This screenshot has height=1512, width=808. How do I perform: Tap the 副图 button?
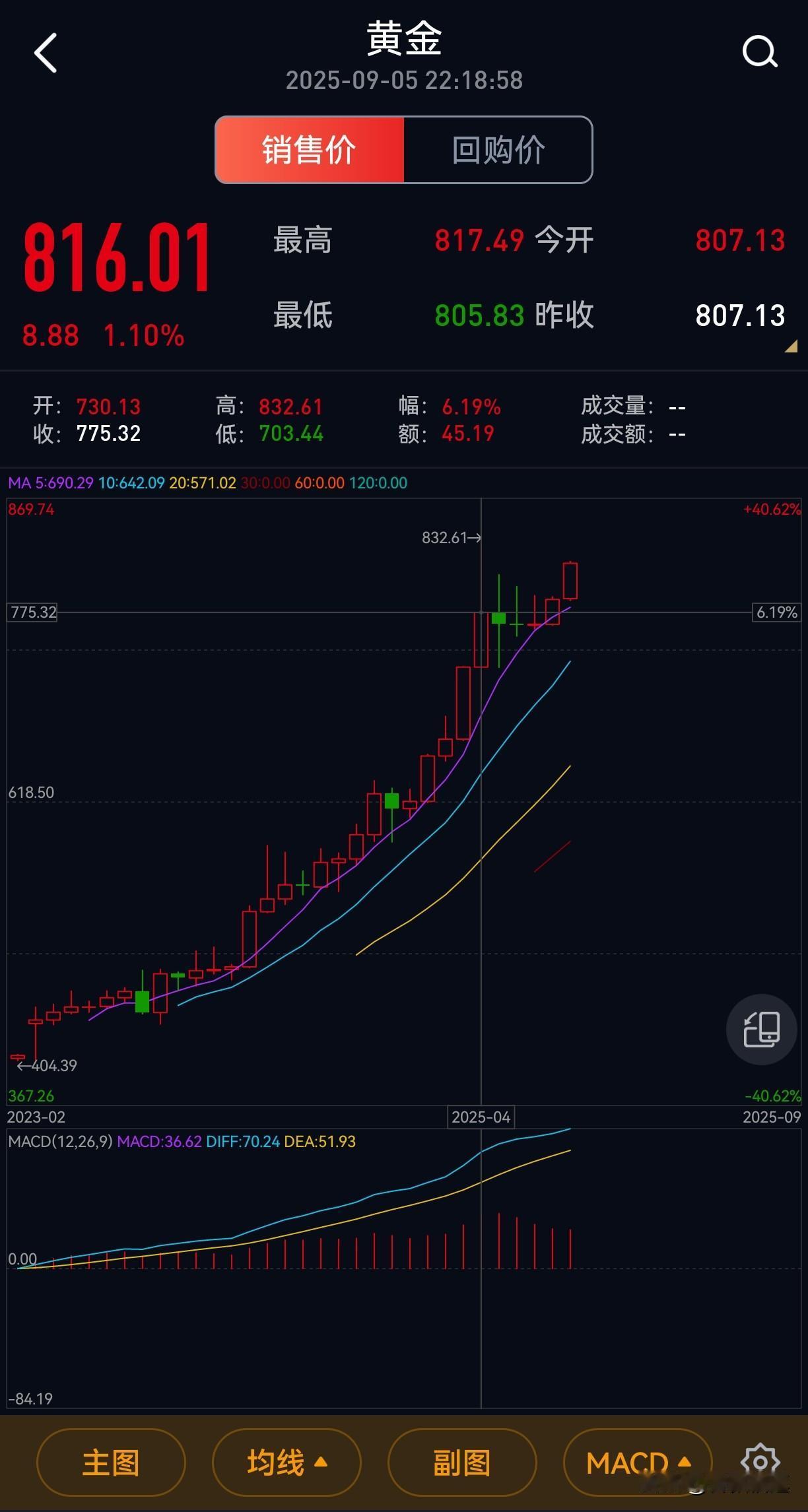tap(462, 1463)
